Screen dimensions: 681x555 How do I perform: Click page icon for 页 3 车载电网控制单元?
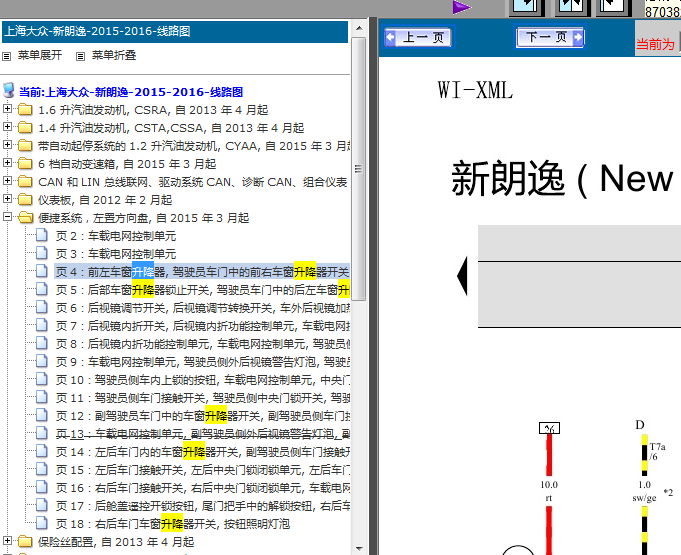[42, 253]
